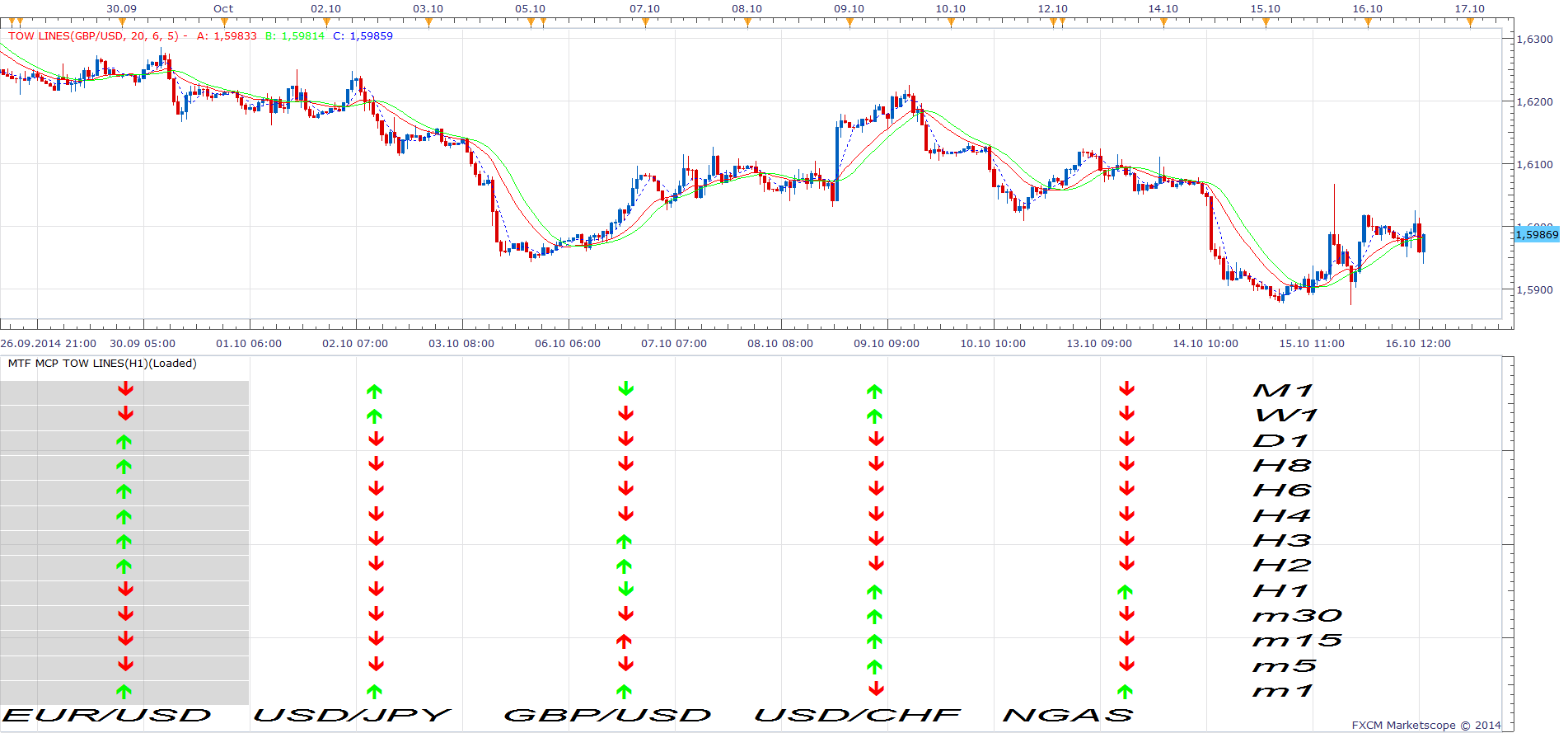Click the current price tag 1,59869

click(x=1538, y=235)
